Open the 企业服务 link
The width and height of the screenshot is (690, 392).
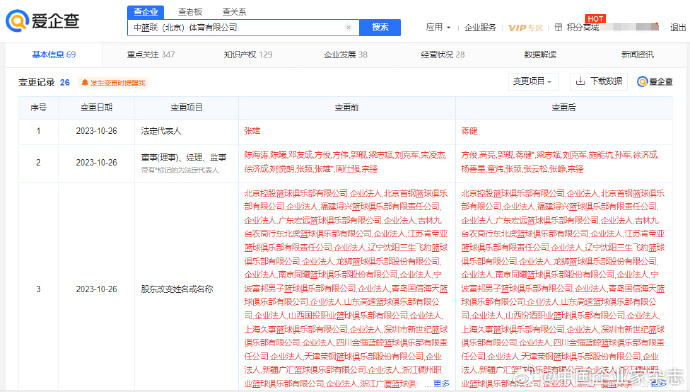tap(480, 27)
